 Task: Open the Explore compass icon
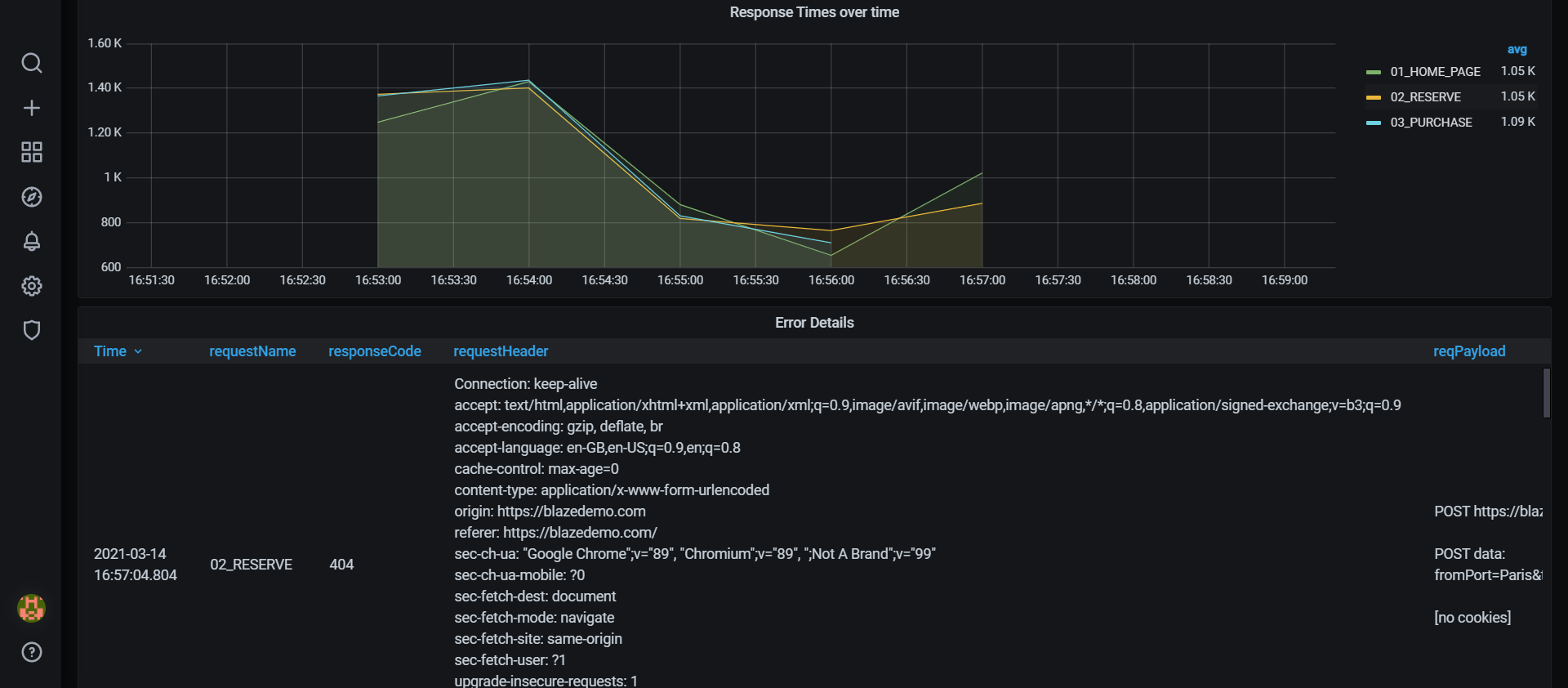[x=32, y=197]
